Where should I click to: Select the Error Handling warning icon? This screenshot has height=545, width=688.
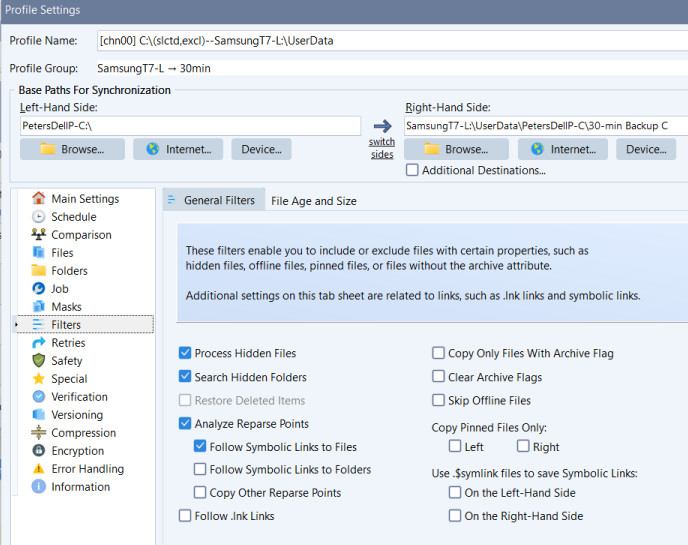coord(39,469)
